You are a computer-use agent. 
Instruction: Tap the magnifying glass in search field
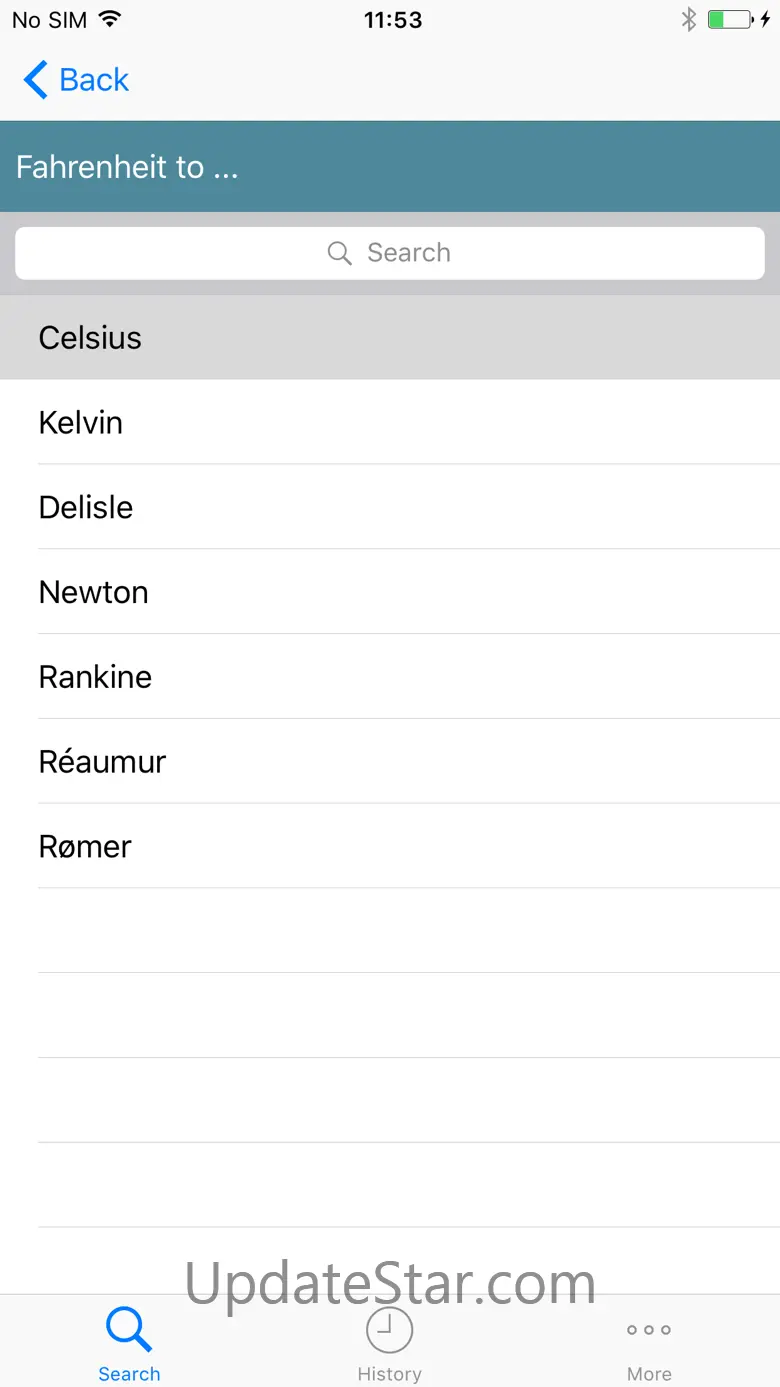pyautogui.click(x=340, y=253)
